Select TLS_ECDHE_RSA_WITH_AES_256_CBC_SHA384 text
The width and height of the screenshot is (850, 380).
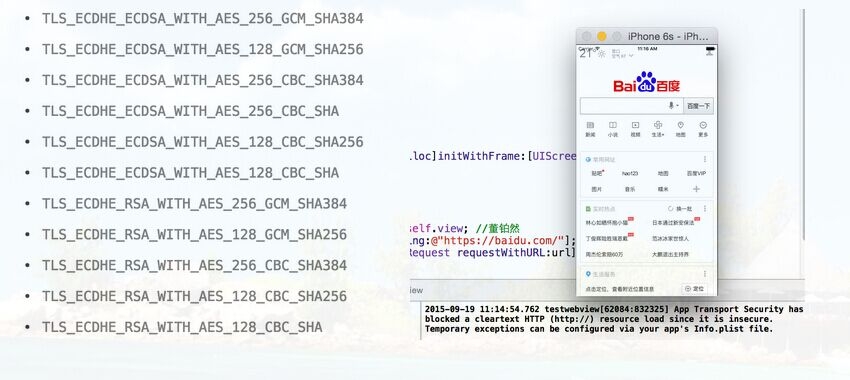coord(195,266)
